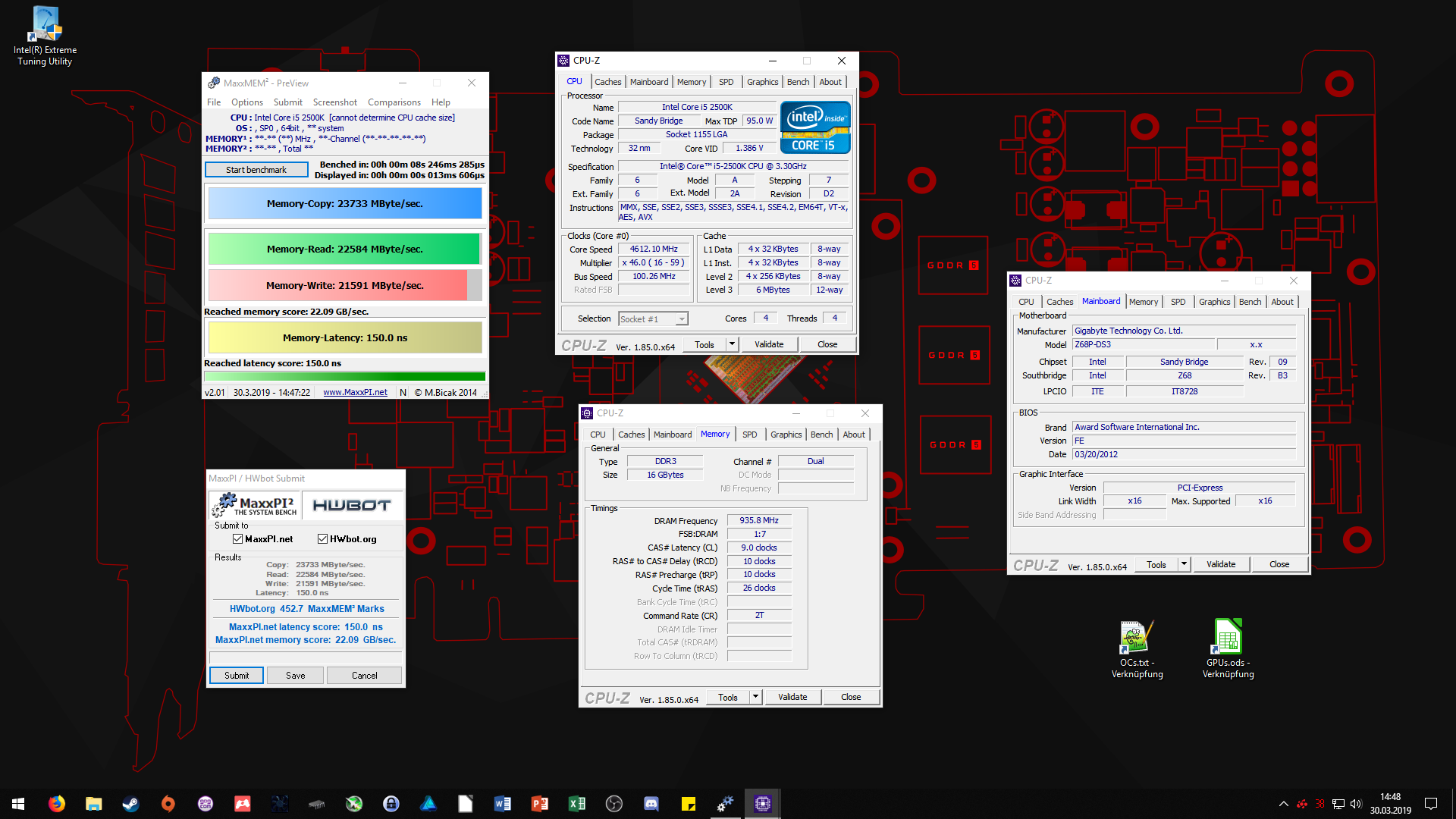The image size is (1456, 819).
Task: Open Steam from the taskbar
Action: pyautogui.click(x=130, y=804)
